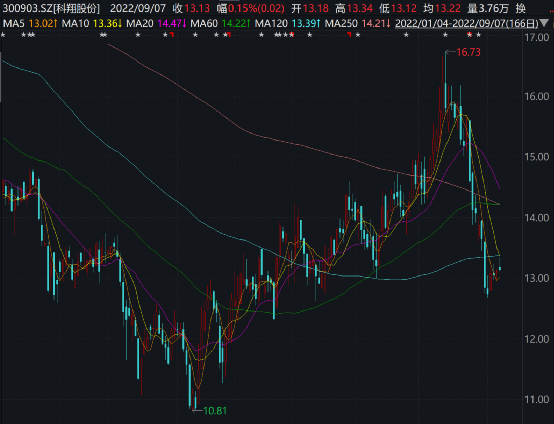Click the 换 turnover label at the header's end
Image resolution: width=554 pixels, height=424 pixels.
click(x=521, y=8)
